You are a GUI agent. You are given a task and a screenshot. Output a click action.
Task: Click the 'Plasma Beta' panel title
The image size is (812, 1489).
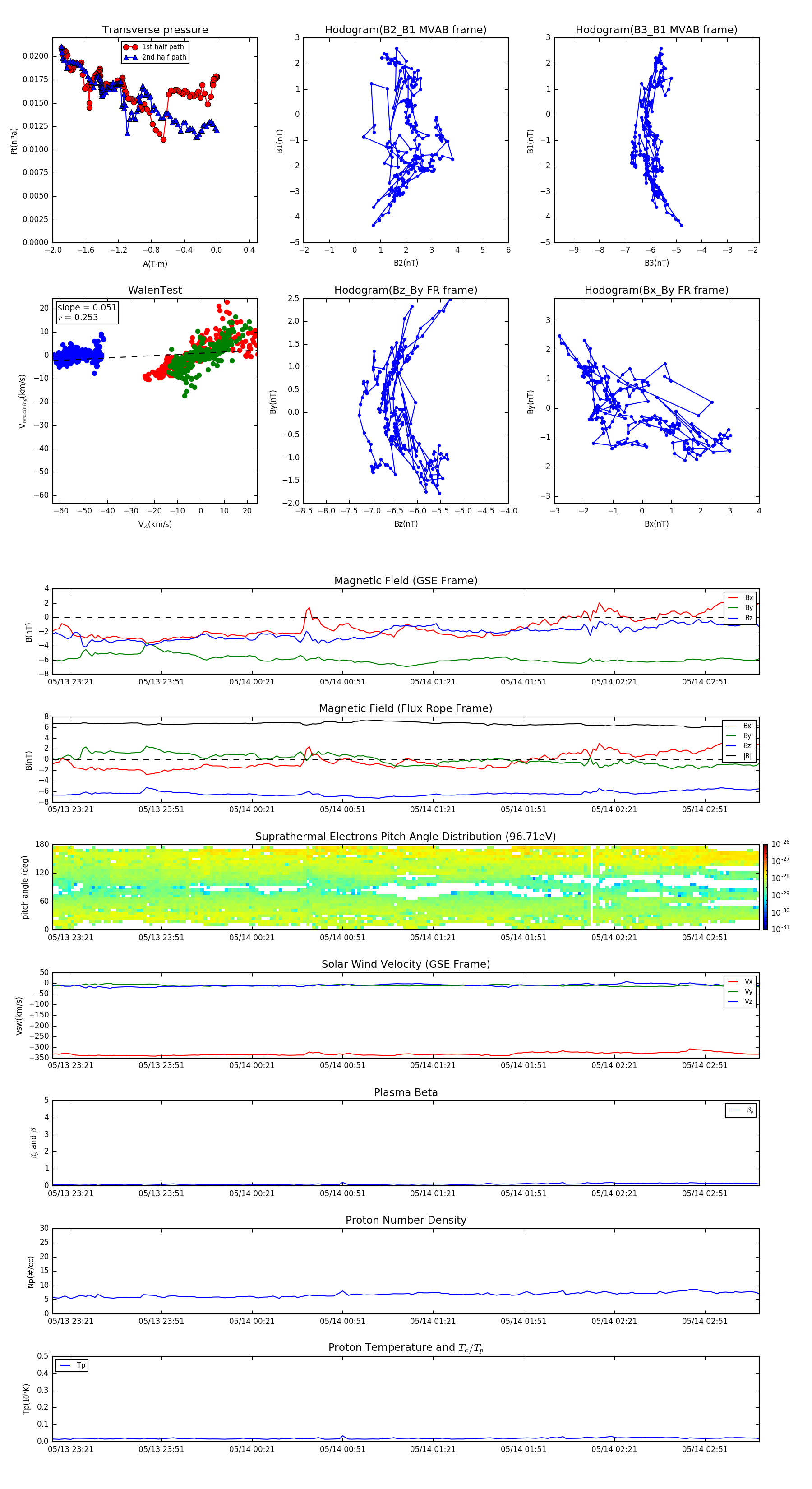coord(406,1092)
